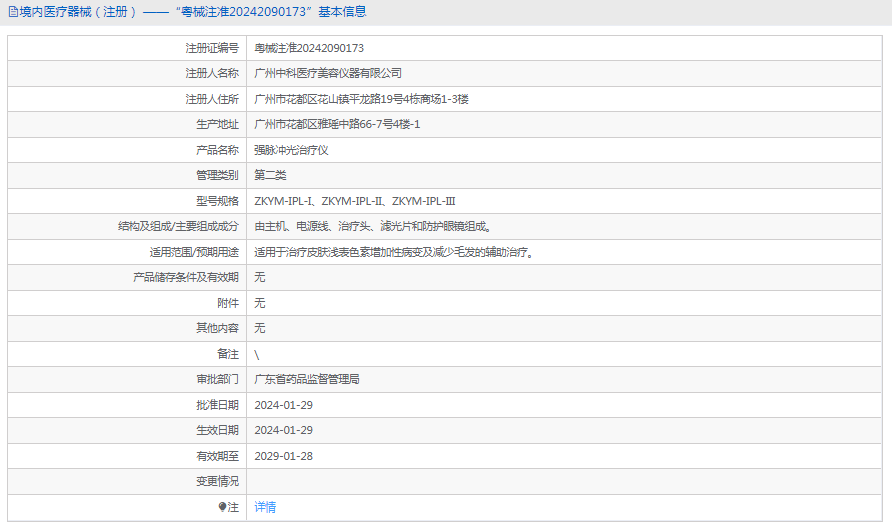892x530 pixels.
Task: Select production address 广州市花都区雅瑶中路66-7号4楼-1
Action: pos(337,124)
